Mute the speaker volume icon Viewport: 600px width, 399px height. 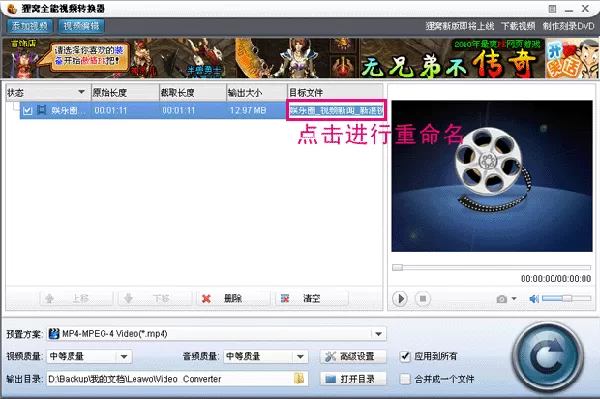click(534, 298)
